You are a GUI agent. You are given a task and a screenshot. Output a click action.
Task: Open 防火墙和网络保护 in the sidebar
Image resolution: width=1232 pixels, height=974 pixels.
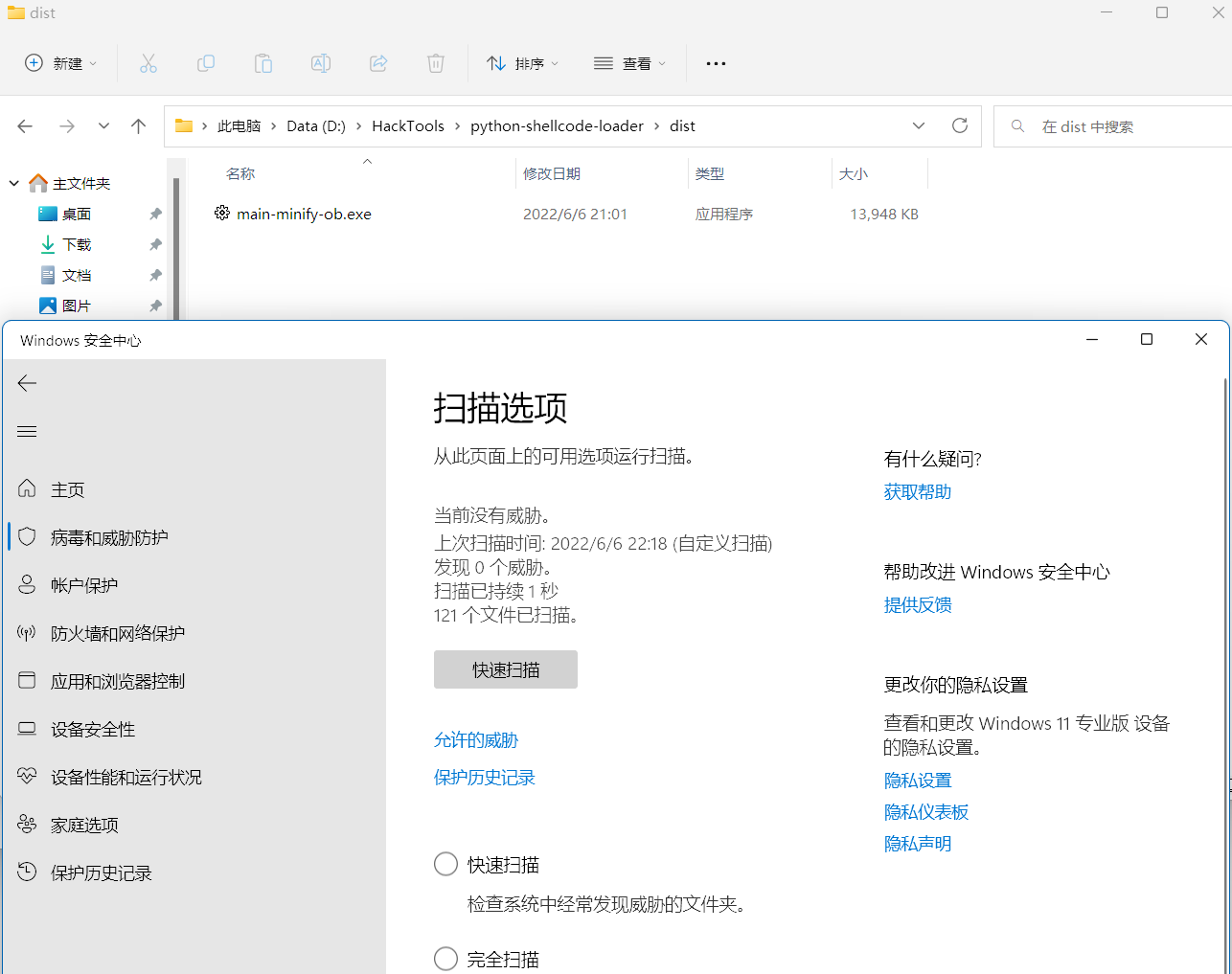194,633
